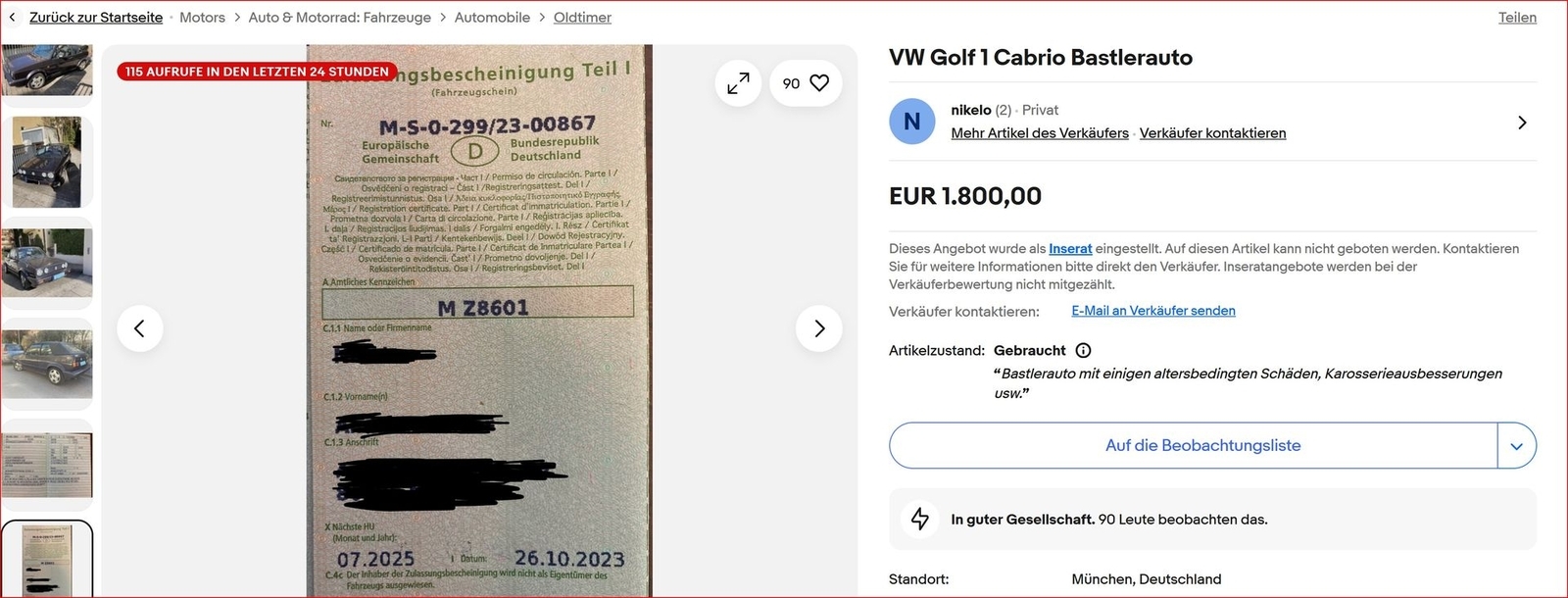Viewport: 1568px width, 598px height.
Task: Show previous photo with left arrow
Action: [139, 328]
